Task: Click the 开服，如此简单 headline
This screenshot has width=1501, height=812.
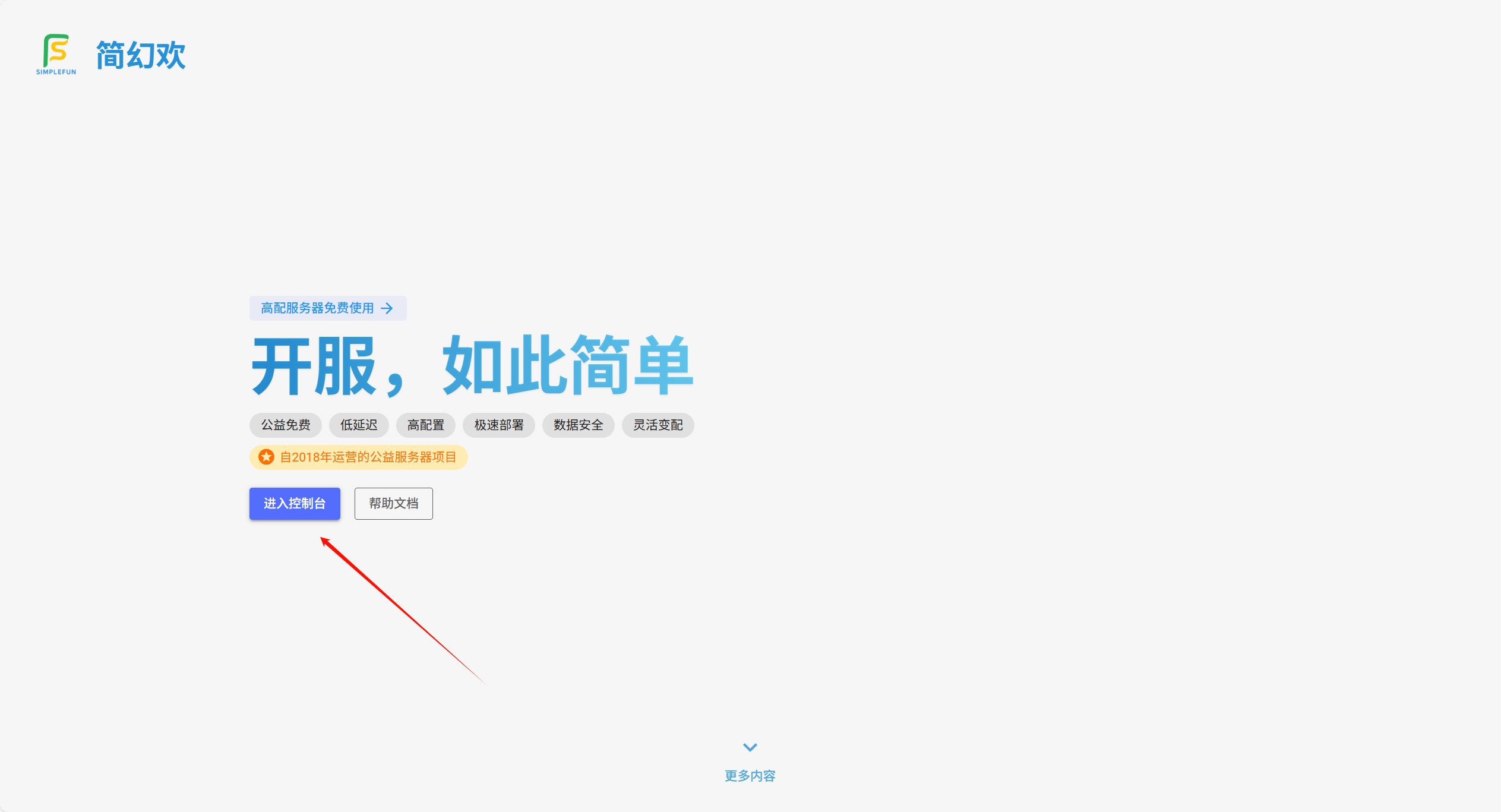Action: click(x=472, y=365)
